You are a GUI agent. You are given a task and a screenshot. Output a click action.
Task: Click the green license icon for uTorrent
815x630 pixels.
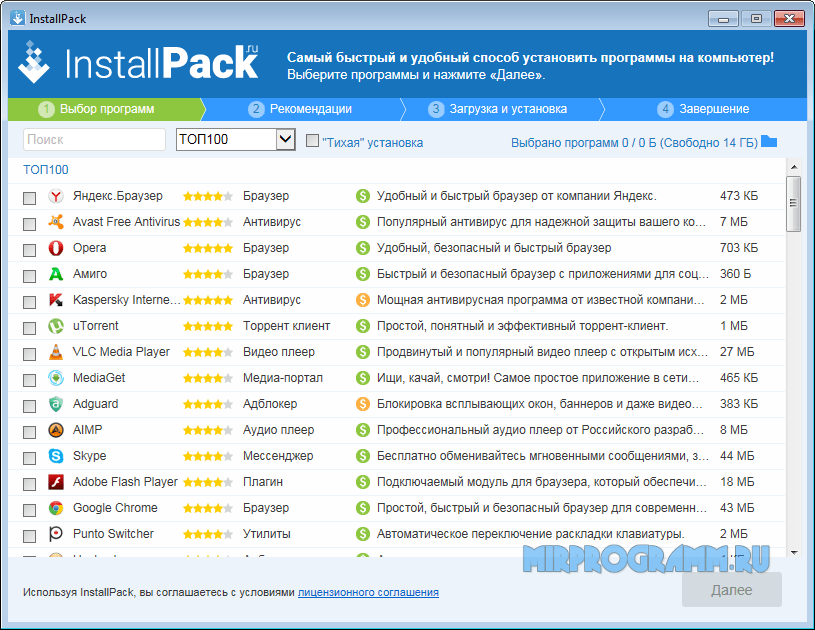(x=362, y=326)
